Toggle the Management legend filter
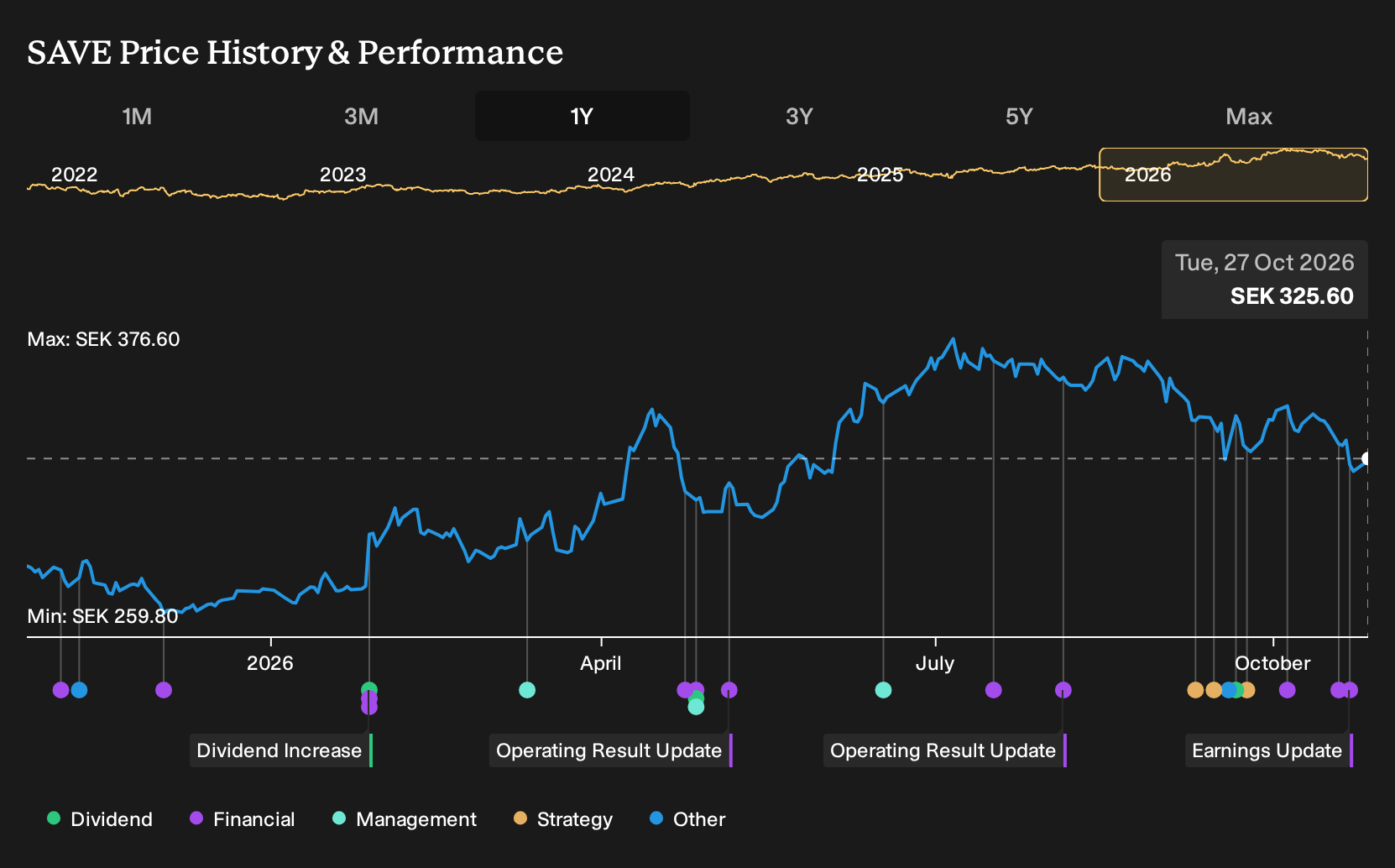The height and width of the screenshot is (868, 1395). pos(405,819)
